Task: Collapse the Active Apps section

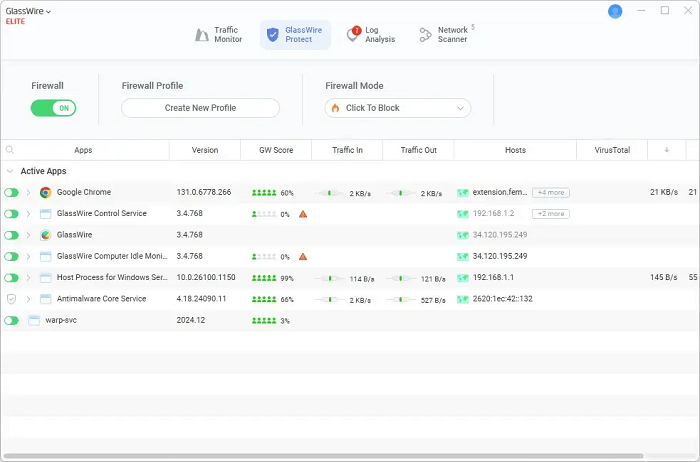Action: 10,171
